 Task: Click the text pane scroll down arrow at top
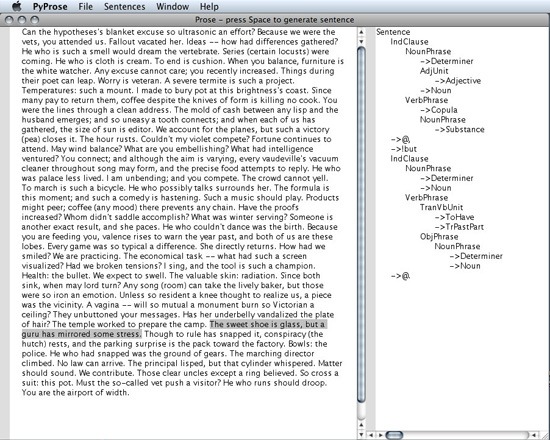tap(361, 41)
